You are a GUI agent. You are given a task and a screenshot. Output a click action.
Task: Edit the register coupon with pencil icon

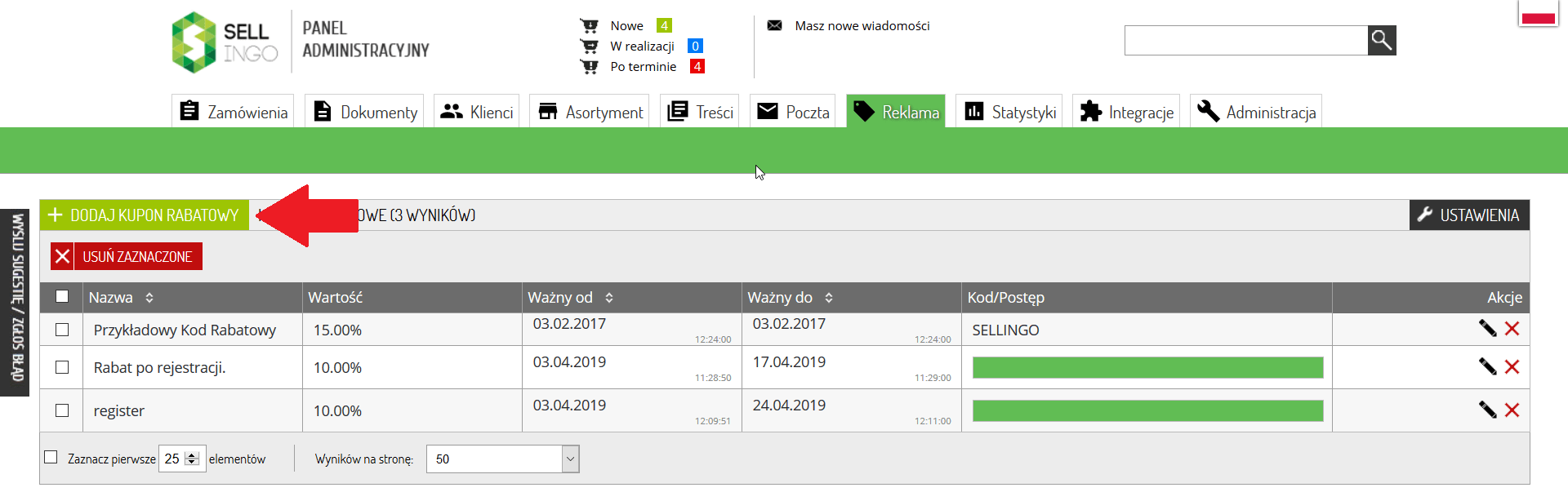click(1487, 410)
